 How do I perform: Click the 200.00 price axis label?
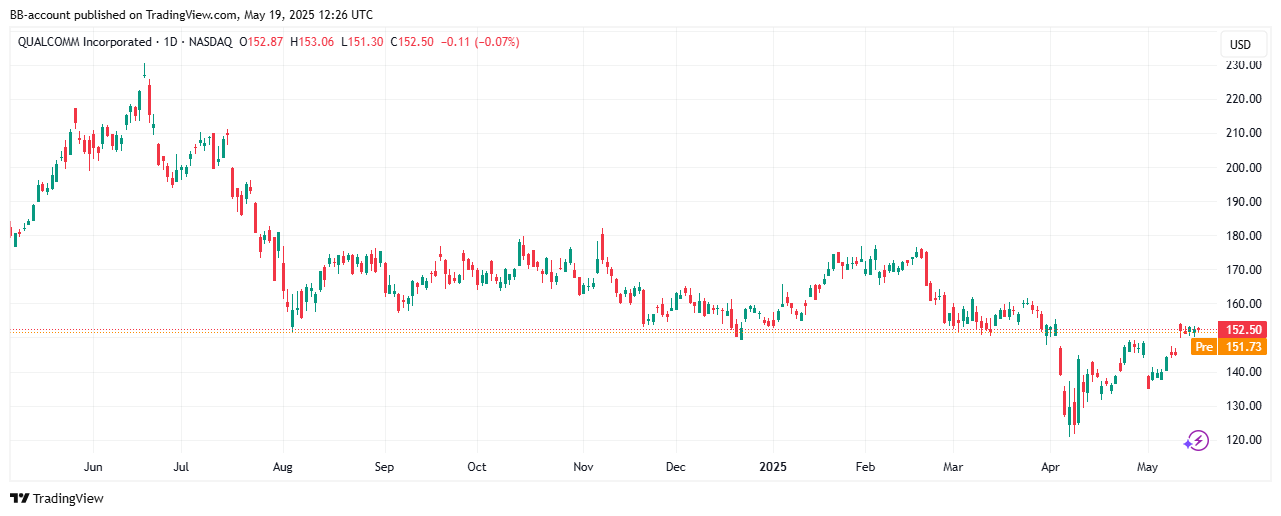tap(1244, 167)
